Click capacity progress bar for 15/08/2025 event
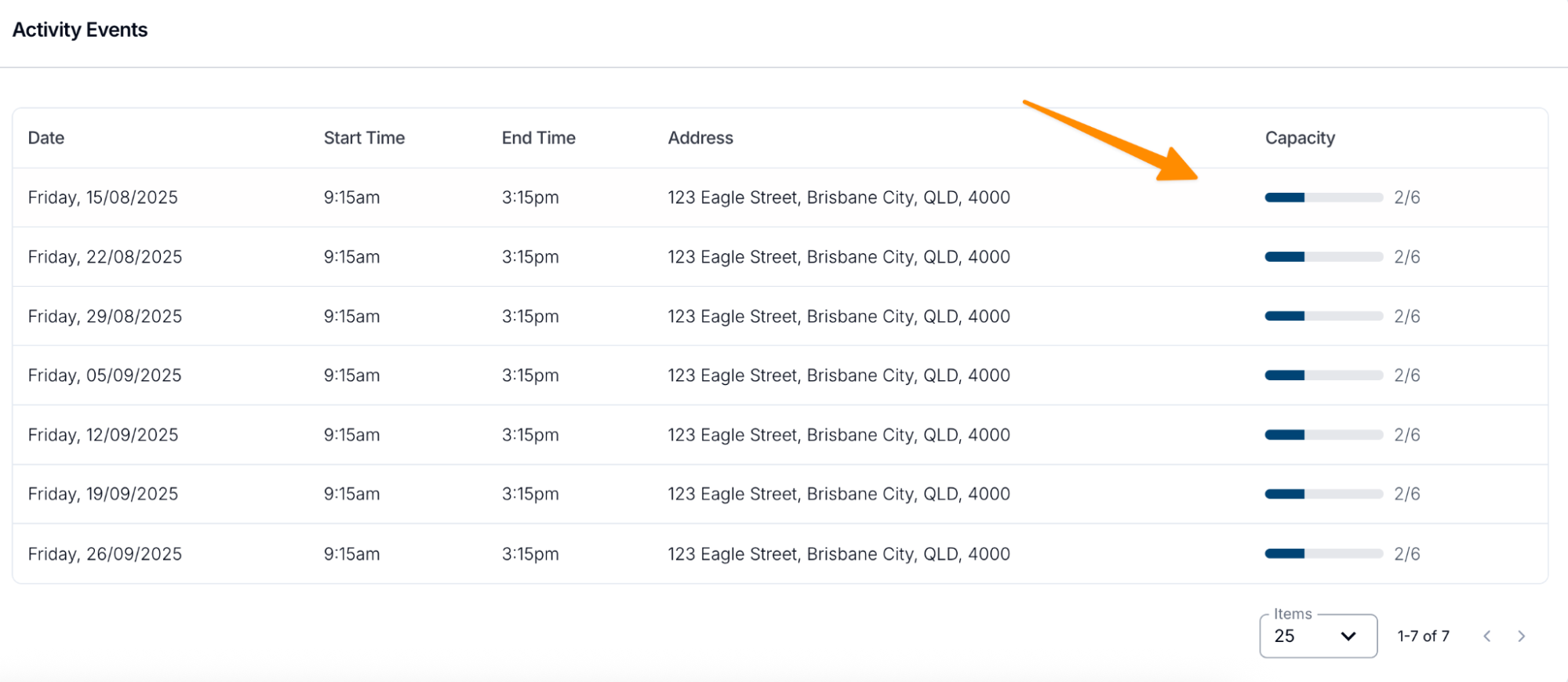Image resolution: width=1568 pixels, height=682 pixels. click(x=1323, y=198)
